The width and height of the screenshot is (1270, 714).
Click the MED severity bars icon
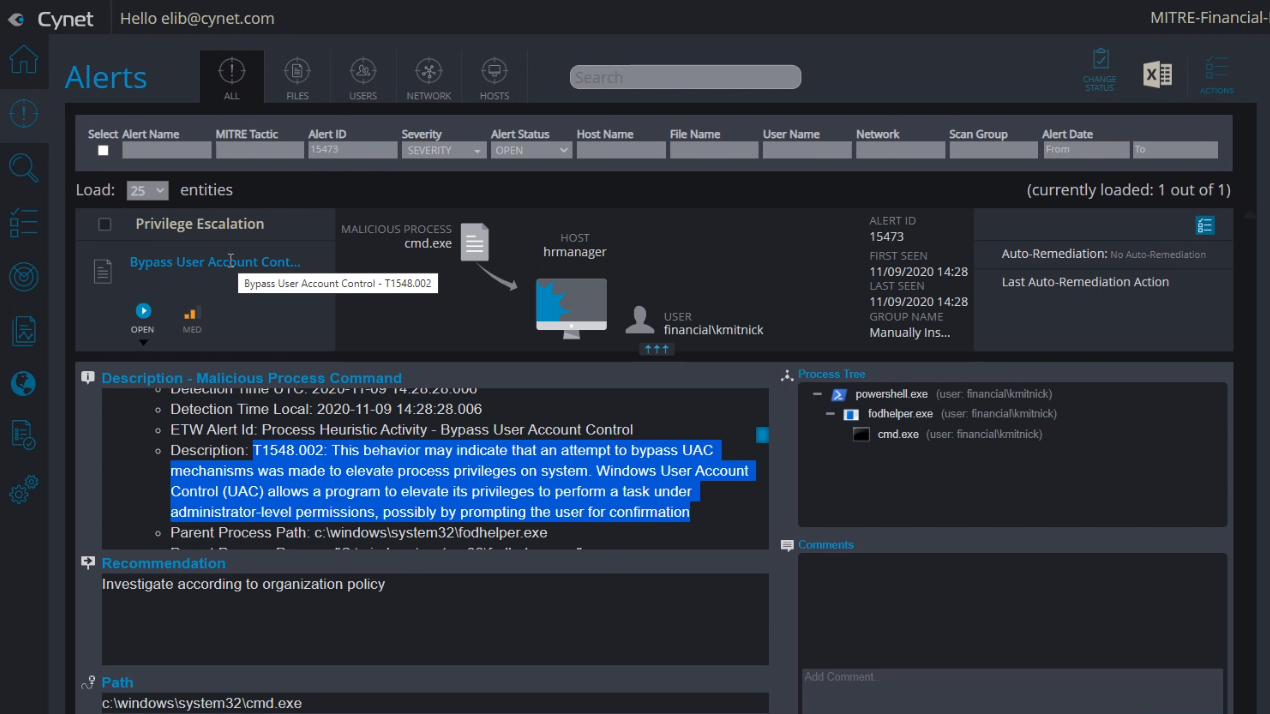[192, 313]
